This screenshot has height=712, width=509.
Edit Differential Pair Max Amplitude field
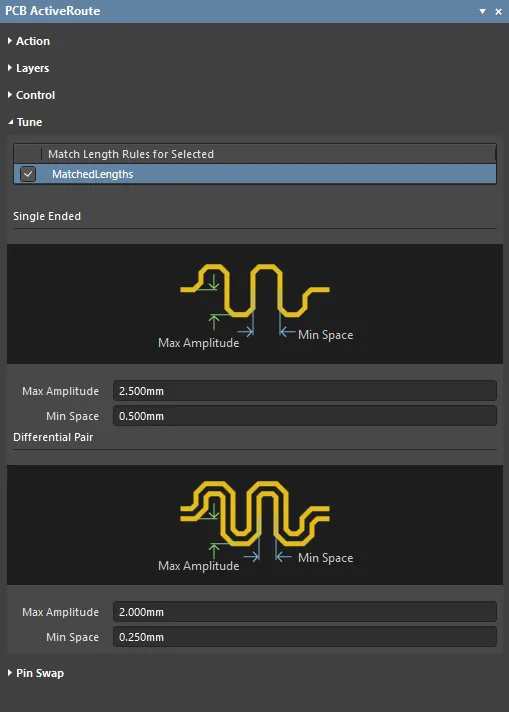pyautogui.click(x=305, y=612)
